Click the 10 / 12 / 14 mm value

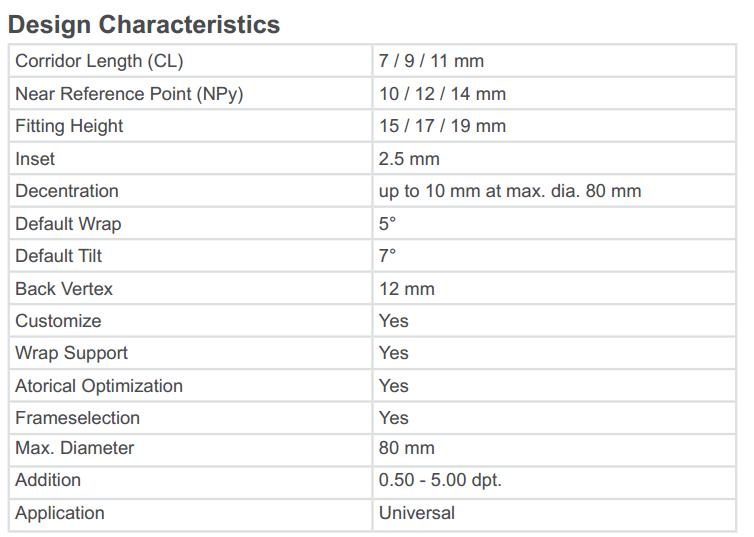(442, 94)
